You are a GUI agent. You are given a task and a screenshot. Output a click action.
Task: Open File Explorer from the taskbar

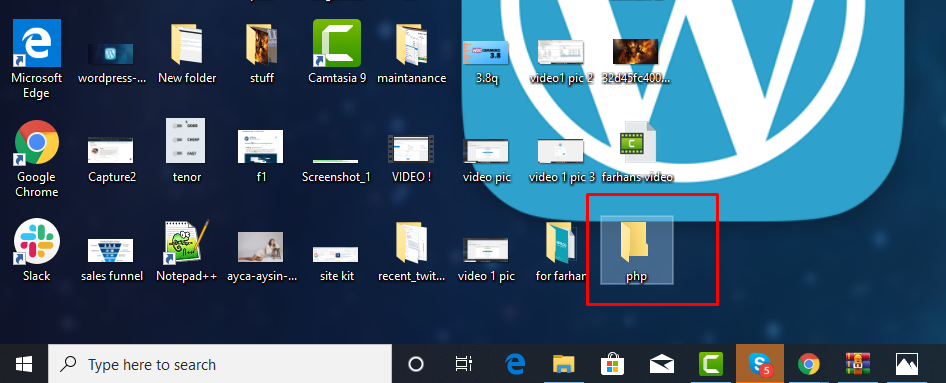point(563,364)
